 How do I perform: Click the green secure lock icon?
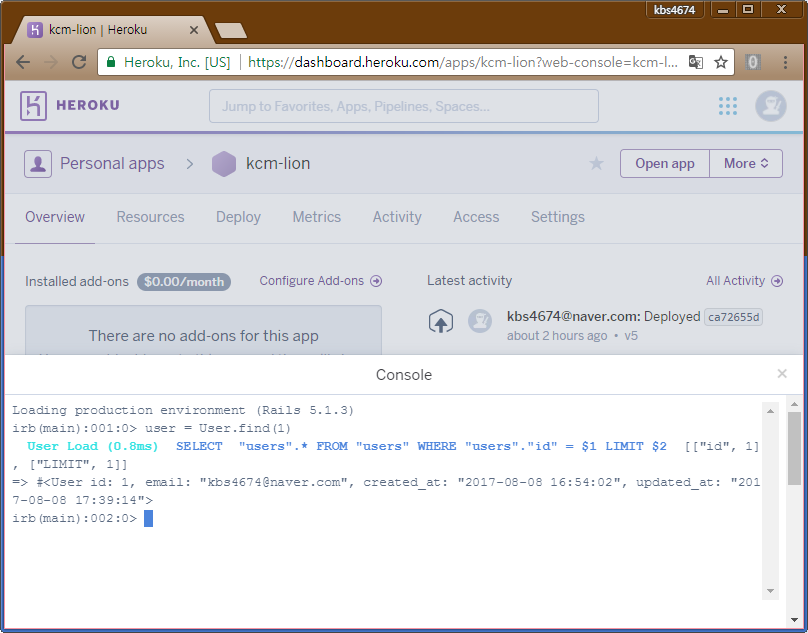tap(111, 62)
